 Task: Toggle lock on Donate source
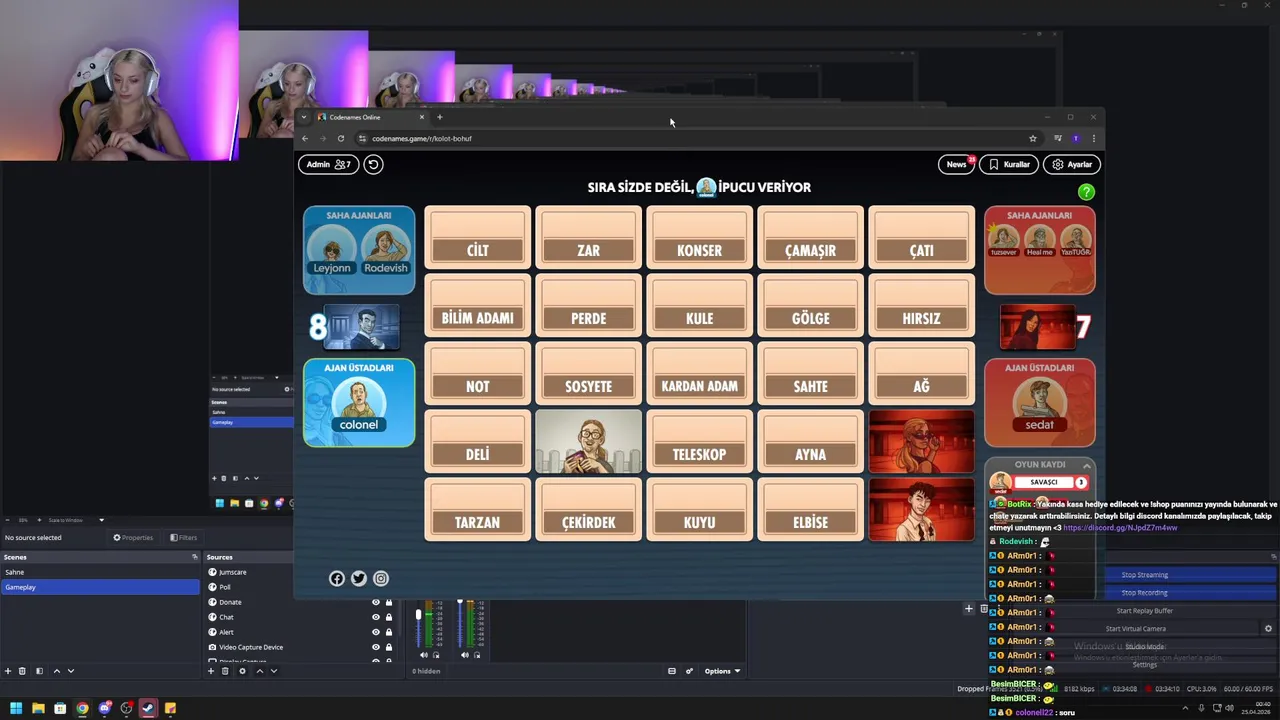[x=389, y=602]
